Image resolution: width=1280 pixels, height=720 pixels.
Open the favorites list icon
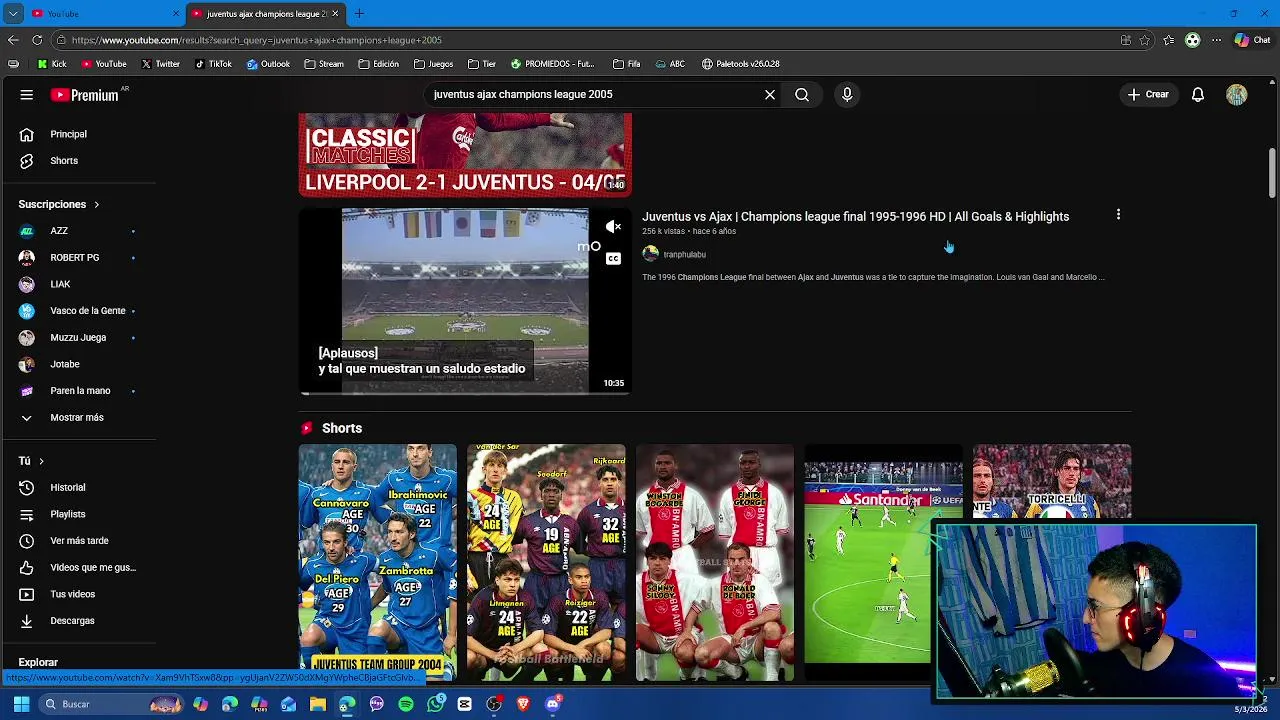pos(1169,40)
